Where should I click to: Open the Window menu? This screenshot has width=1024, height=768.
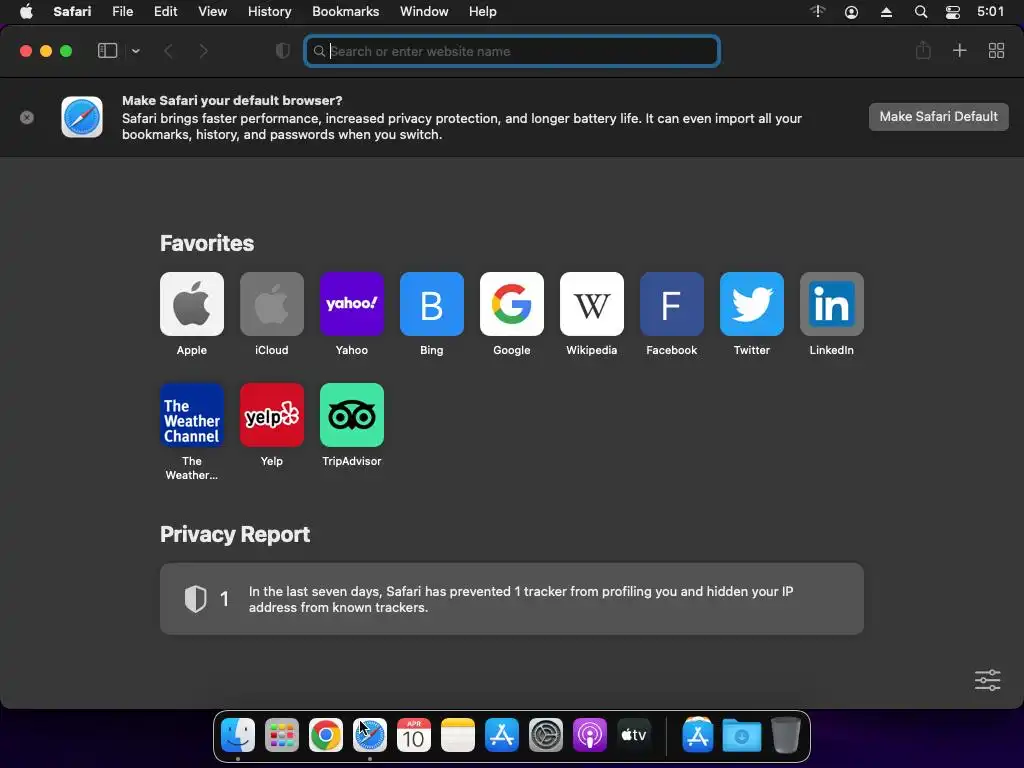(x=424, y=12)
